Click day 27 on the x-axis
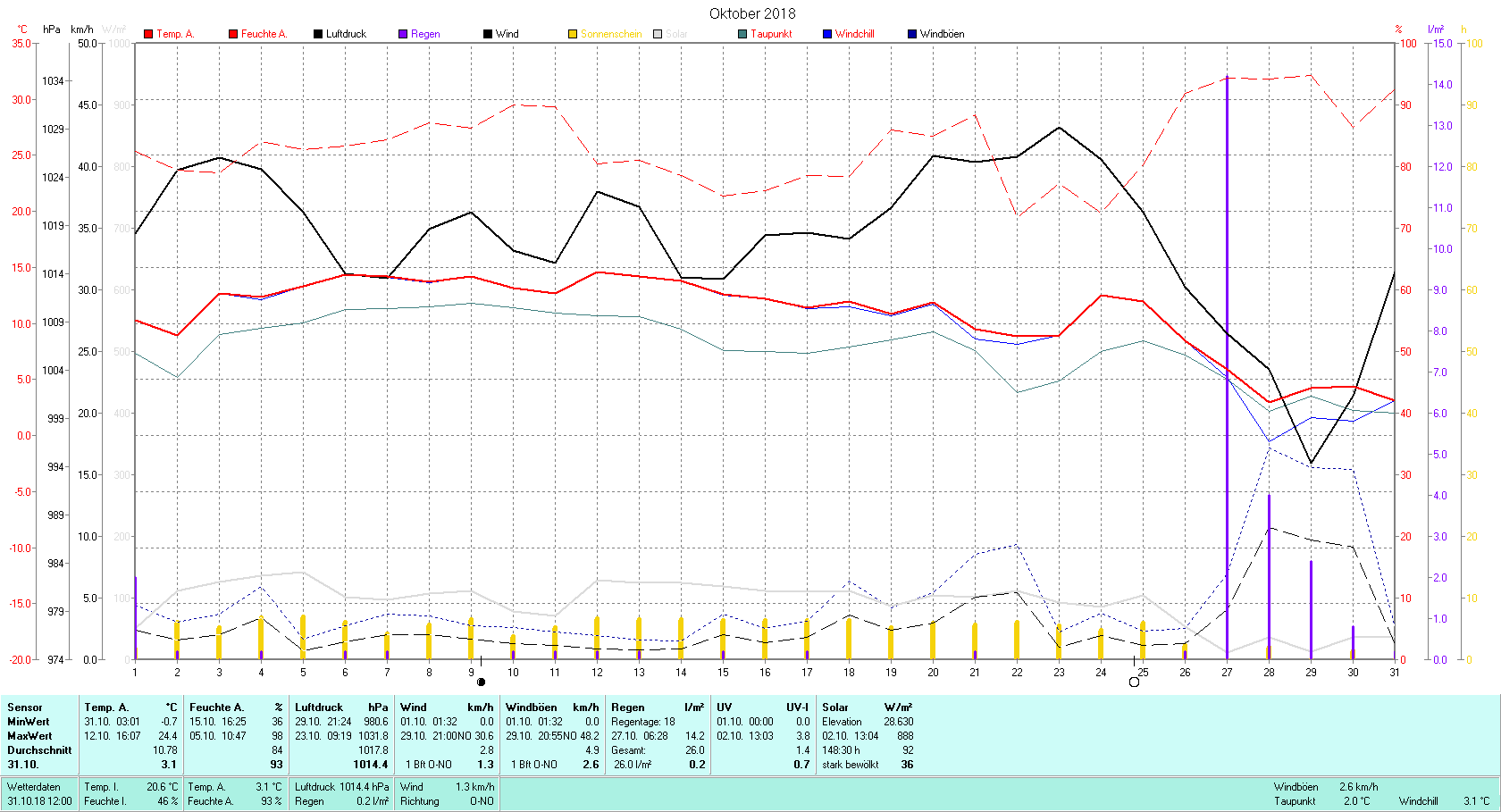 click(1227, 673)
